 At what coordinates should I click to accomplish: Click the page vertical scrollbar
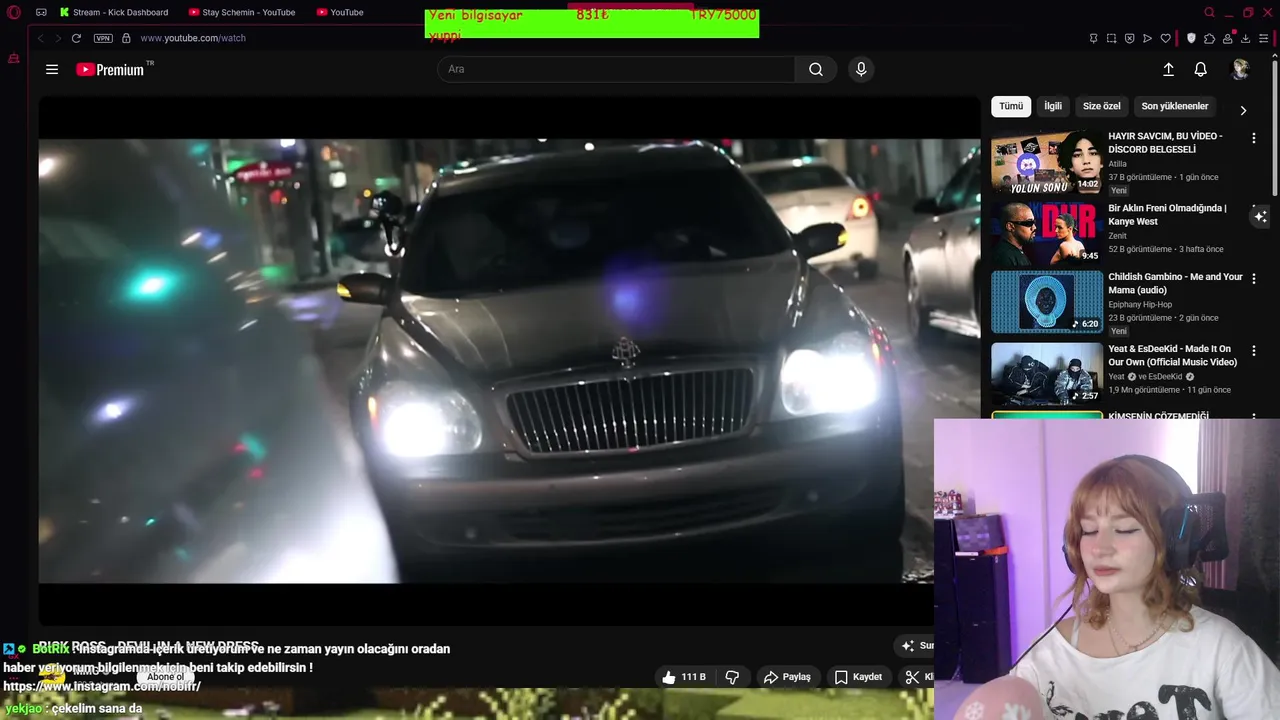[1275, 130]
